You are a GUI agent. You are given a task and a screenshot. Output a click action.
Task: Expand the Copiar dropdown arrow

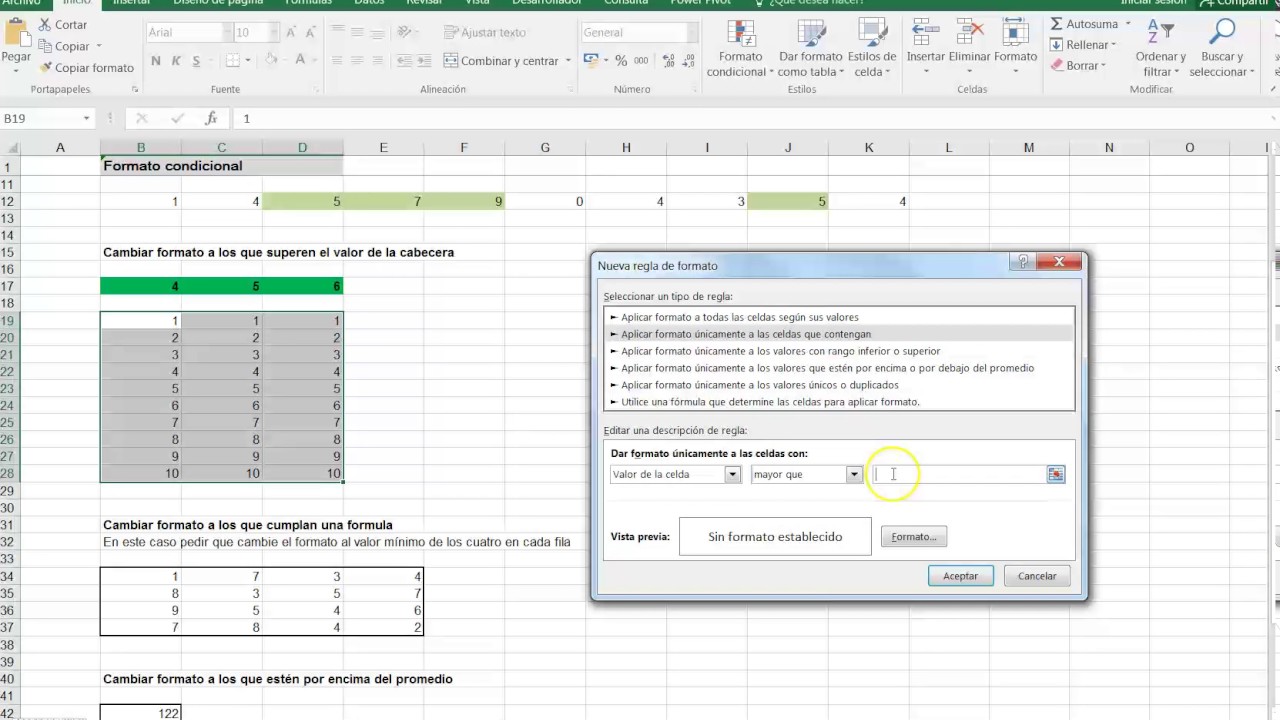pos(99,46)
